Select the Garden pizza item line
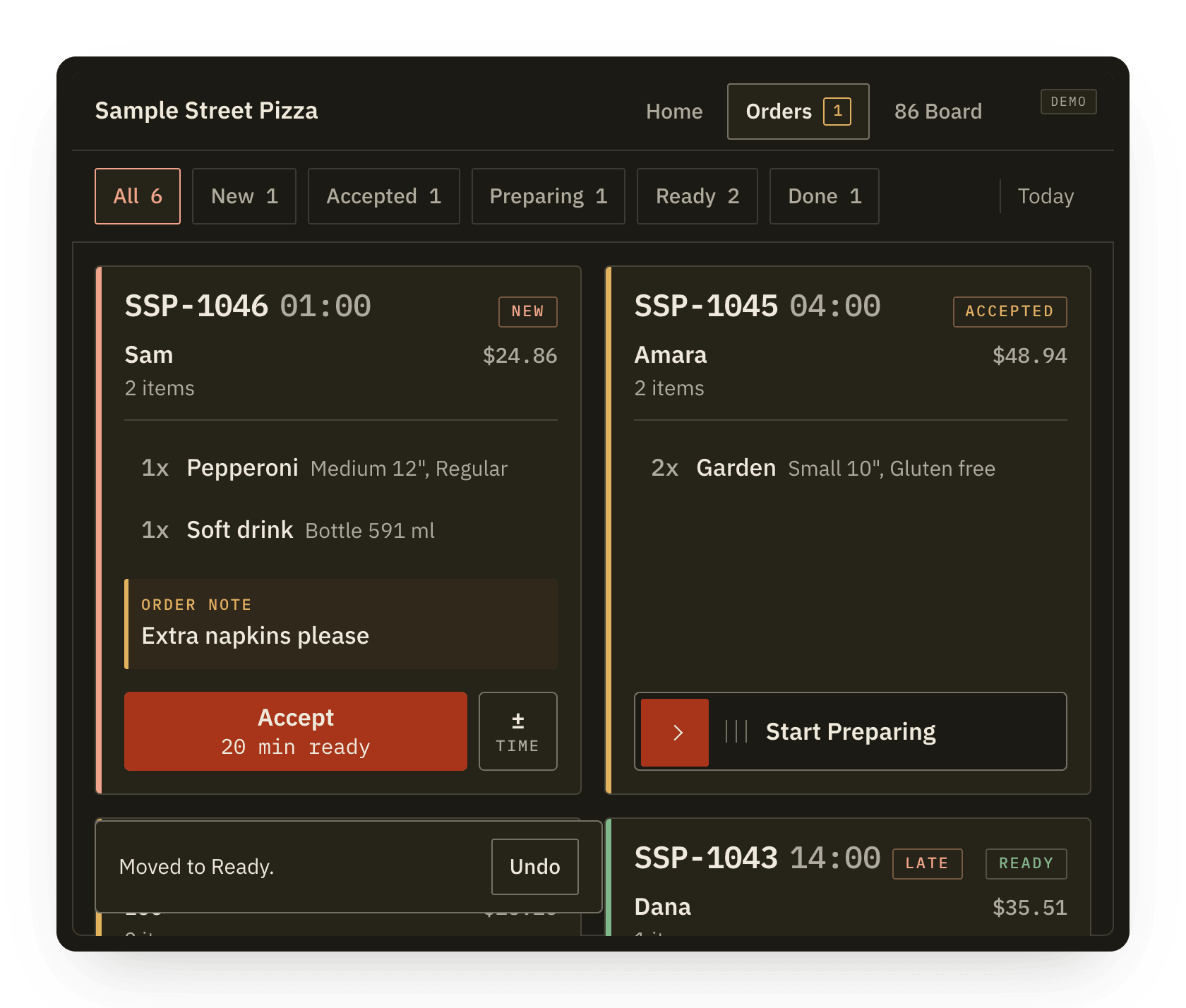This screenshot has height=1008, width=1186. (851, 468)
